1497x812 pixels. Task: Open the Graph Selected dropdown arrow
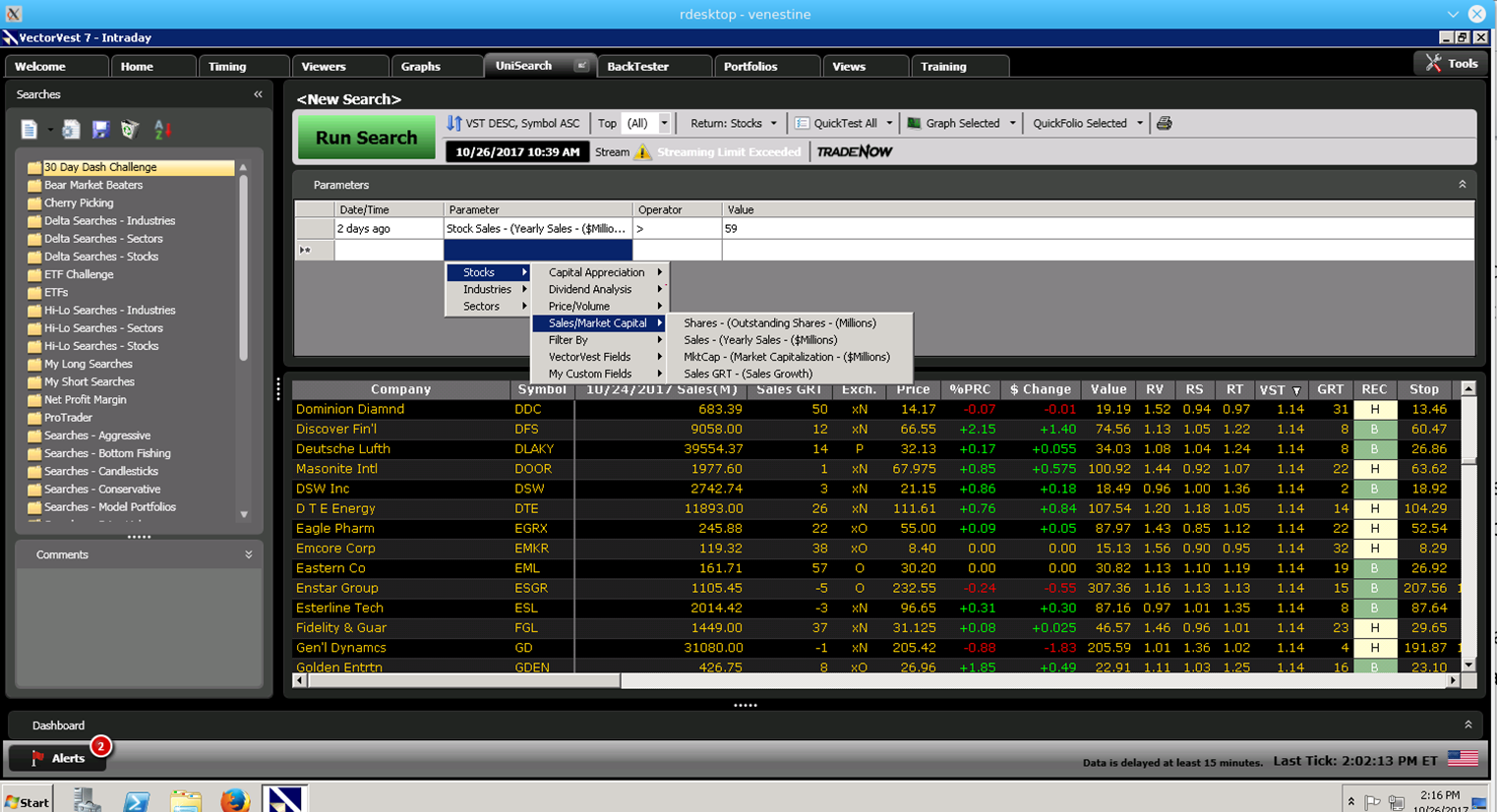[1012, 123]
